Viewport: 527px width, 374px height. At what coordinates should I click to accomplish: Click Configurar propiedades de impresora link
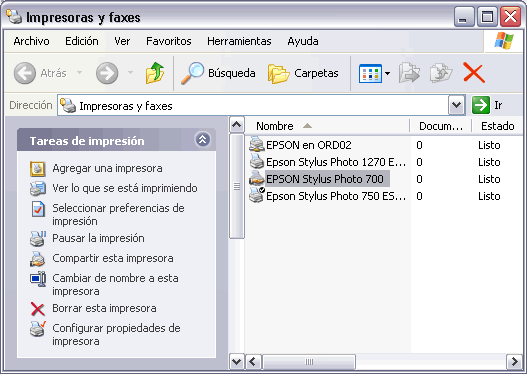(116, 335)
